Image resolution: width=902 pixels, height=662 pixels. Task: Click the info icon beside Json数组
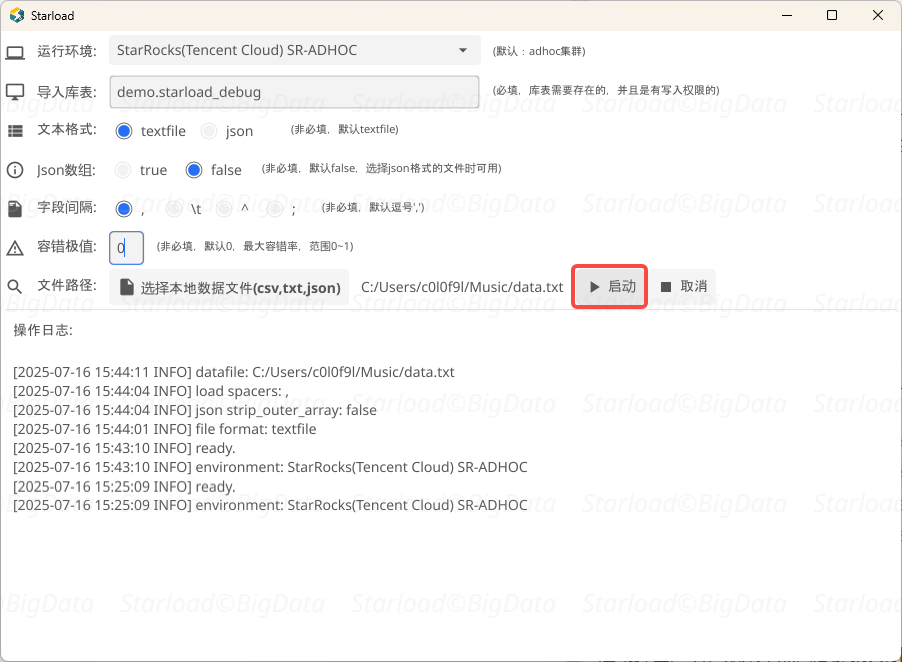(x=15, y=170)
